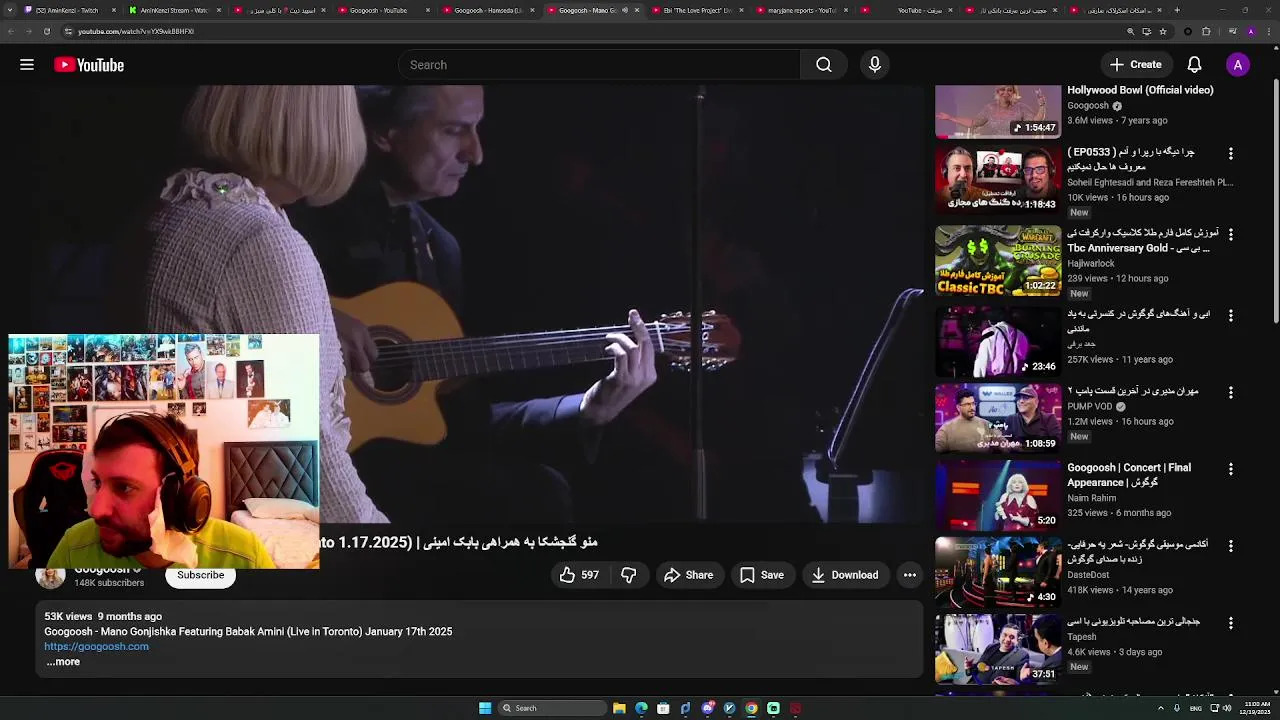Viewport: 1280px width, 720px height.
Task: Open the browser extensions icon
Action: (1206, 31)
